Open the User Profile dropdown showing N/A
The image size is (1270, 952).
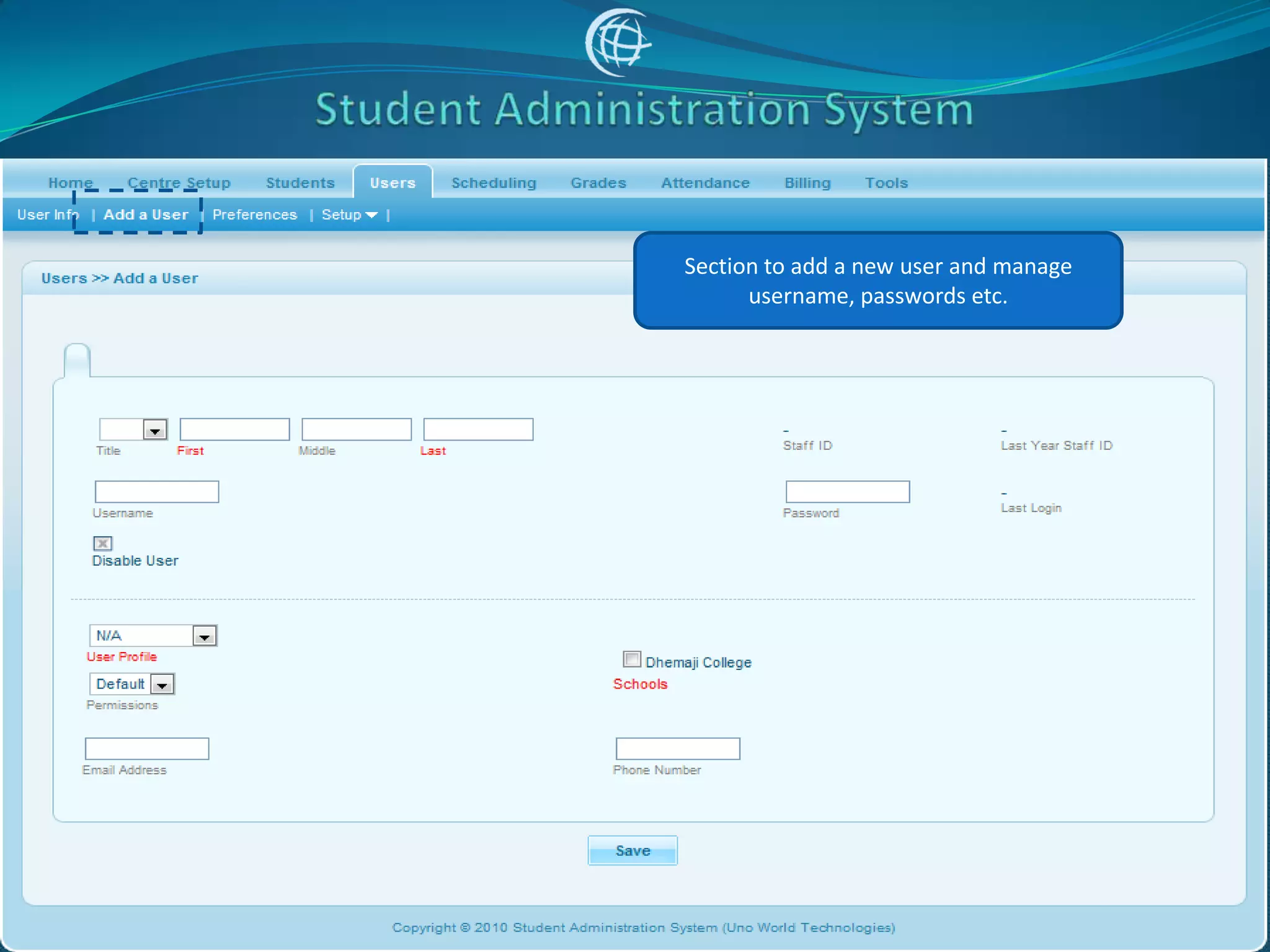153,635
